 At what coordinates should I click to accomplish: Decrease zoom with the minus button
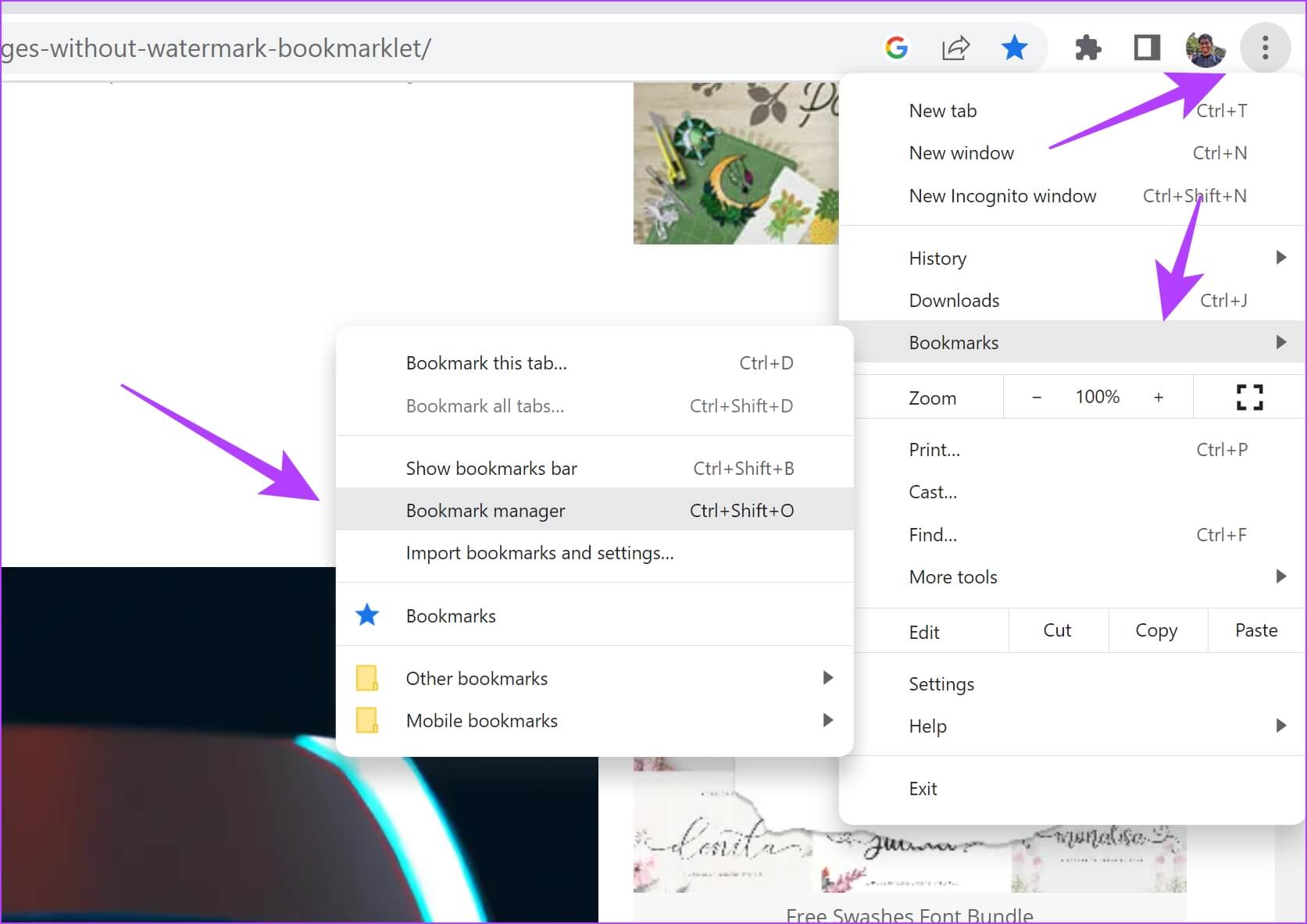[x=1037, y=398]
